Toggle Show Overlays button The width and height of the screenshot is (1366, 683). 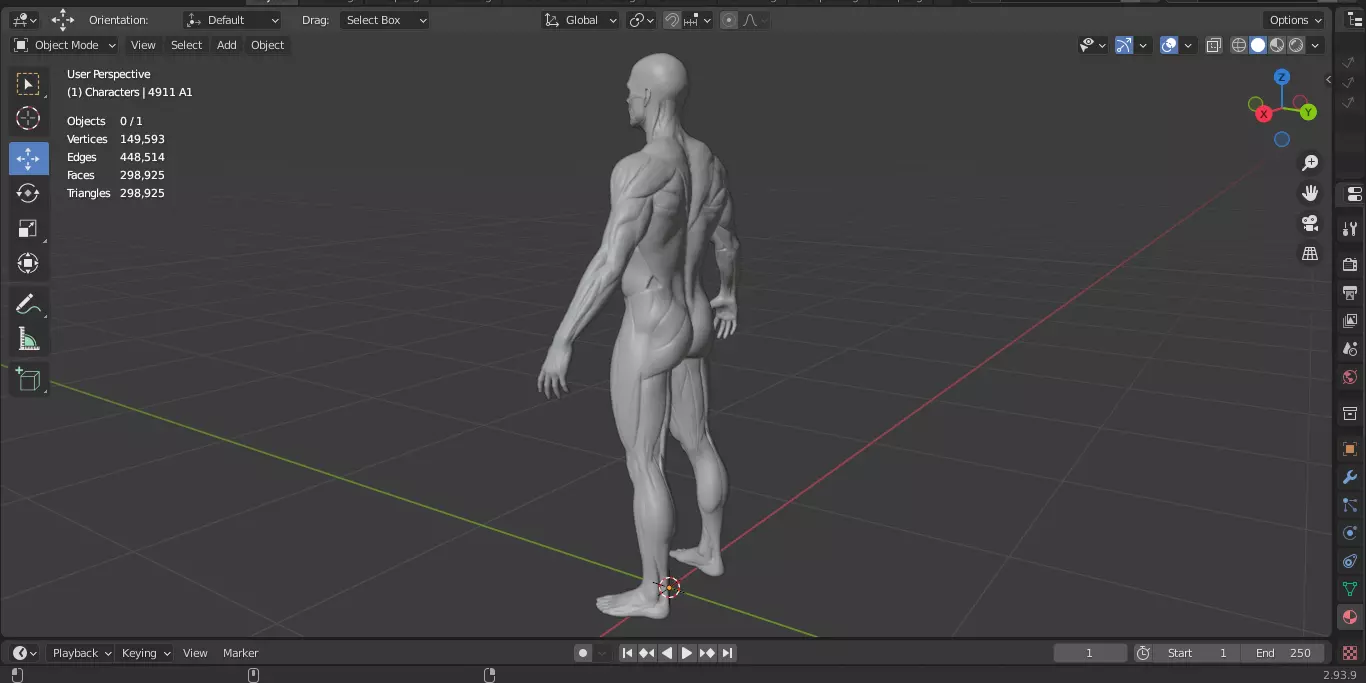click(1169, 45)
